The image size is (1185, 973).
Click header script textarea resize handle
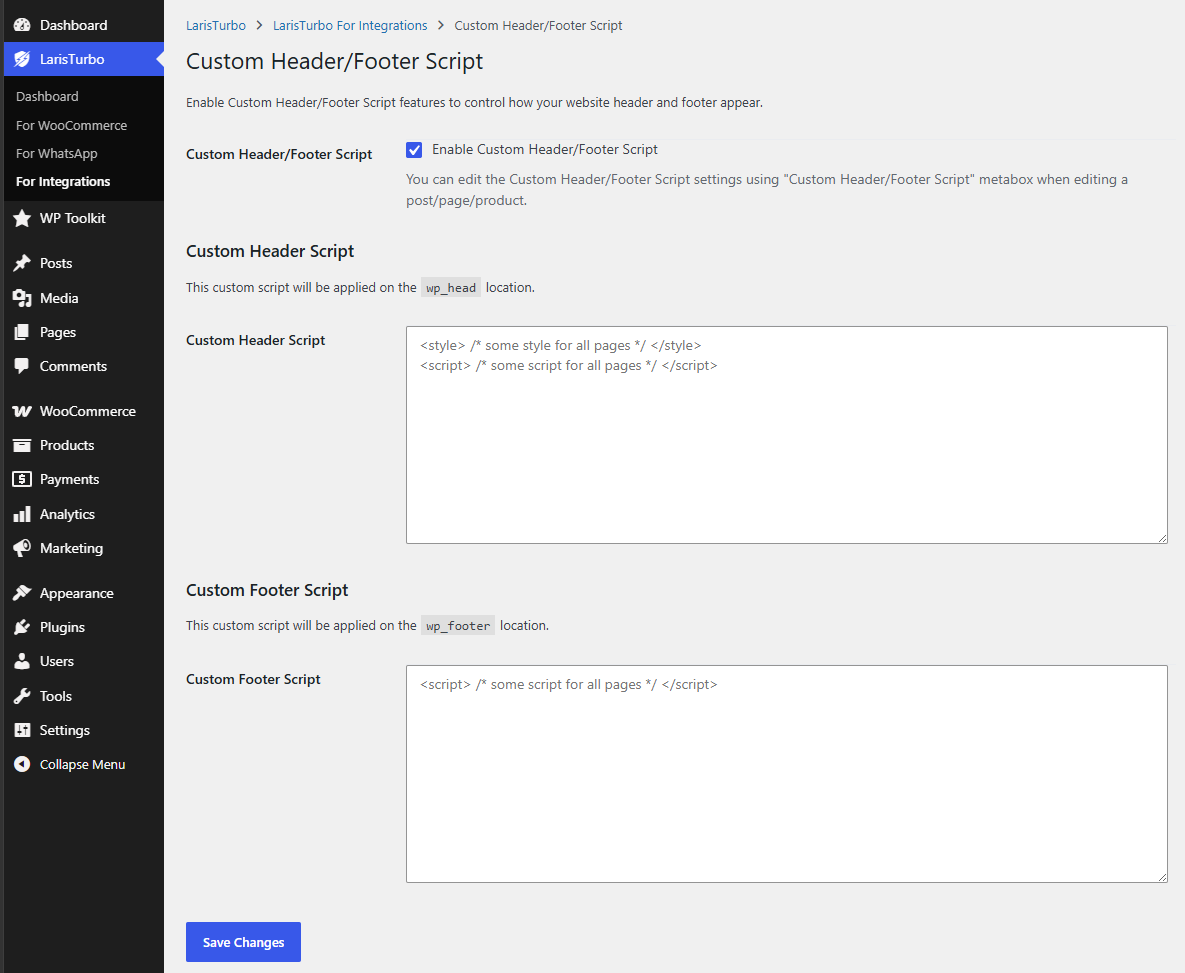(1162, 538)
